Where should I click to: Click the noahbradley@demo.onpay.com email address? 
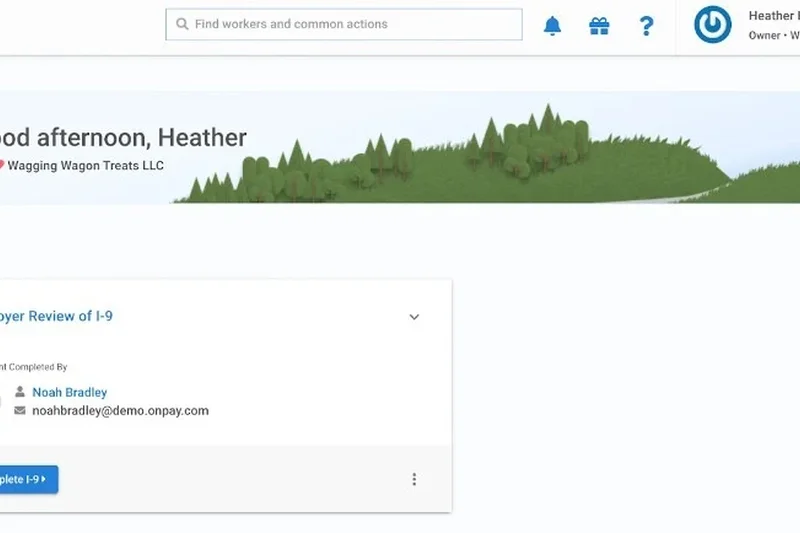[x=120, y=410]
